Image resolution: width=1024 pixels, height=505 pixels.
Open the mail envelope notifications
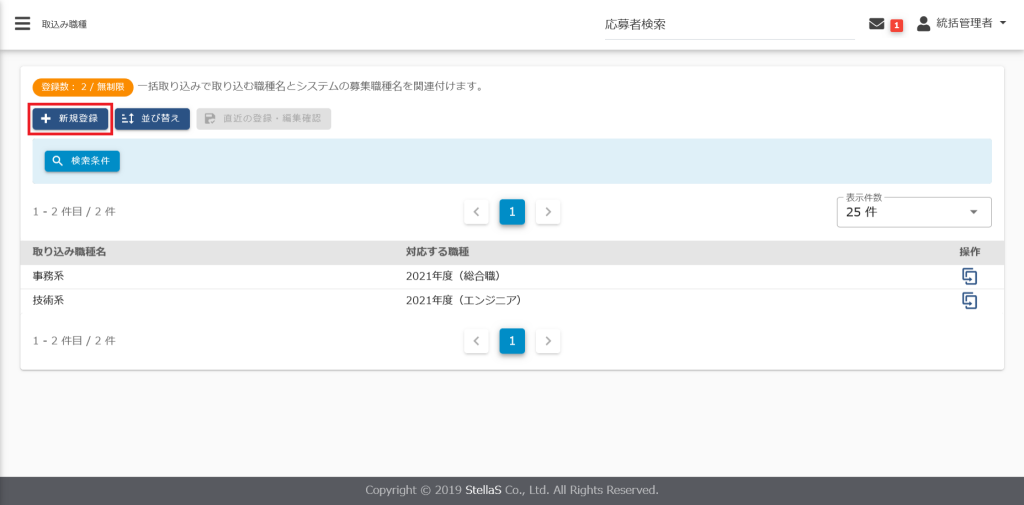(876, 24)
